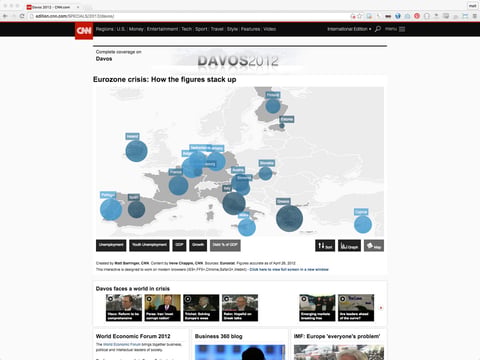This screenshot has height=360, width=480.
Task: Select the Slovakia bubble on map
Action: 265,173
